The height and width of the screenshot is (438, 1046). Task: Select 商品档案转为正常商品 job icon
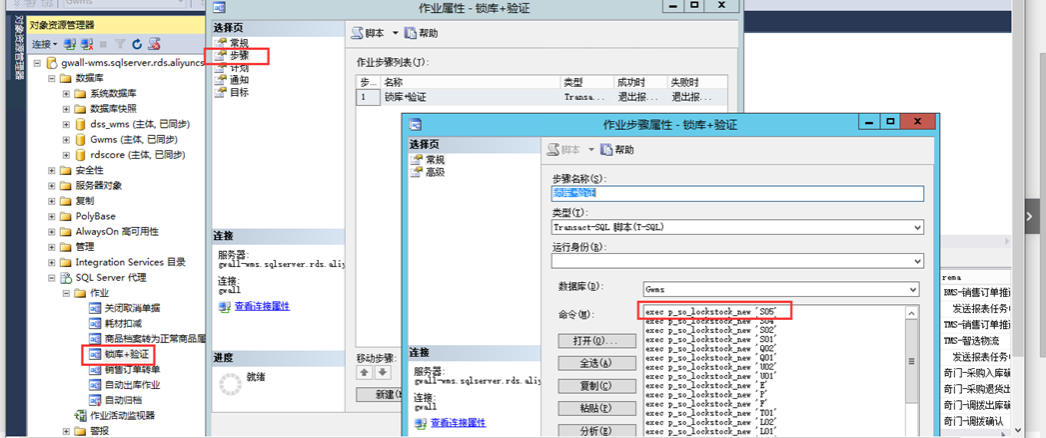95,339
